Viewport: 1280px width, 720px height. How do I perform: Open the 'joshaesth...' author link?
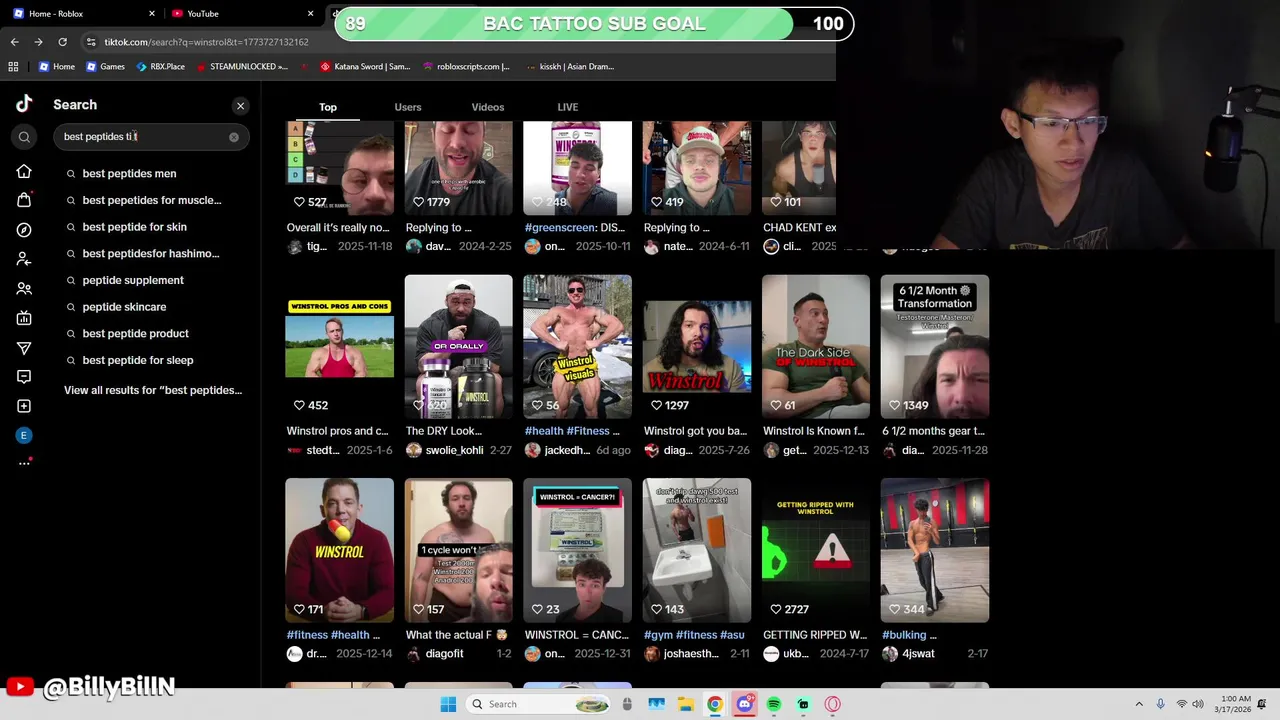pyautogui.click(x=691, y=654)
